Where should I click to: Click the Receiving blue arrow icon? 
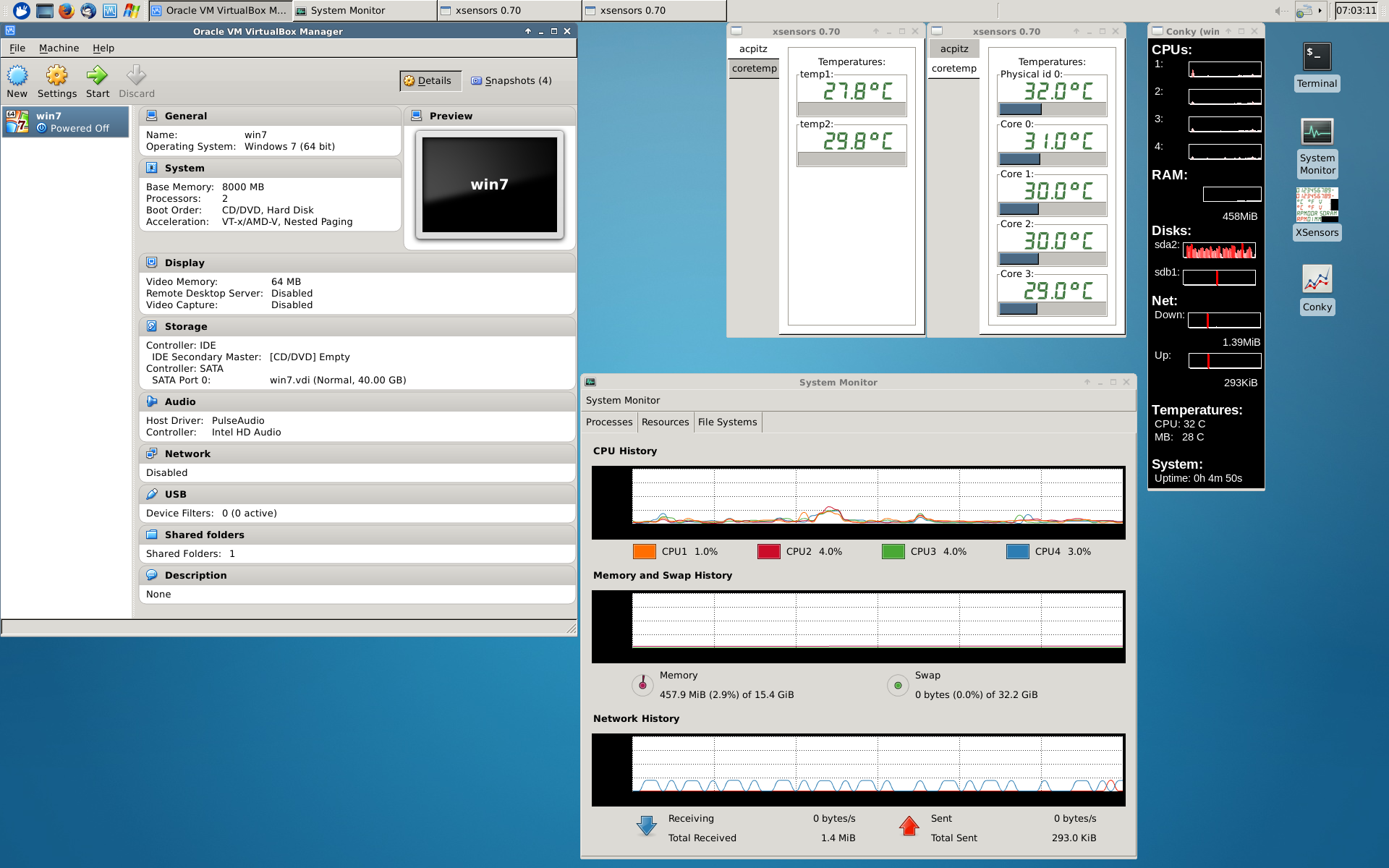click(x=647, y=826)
